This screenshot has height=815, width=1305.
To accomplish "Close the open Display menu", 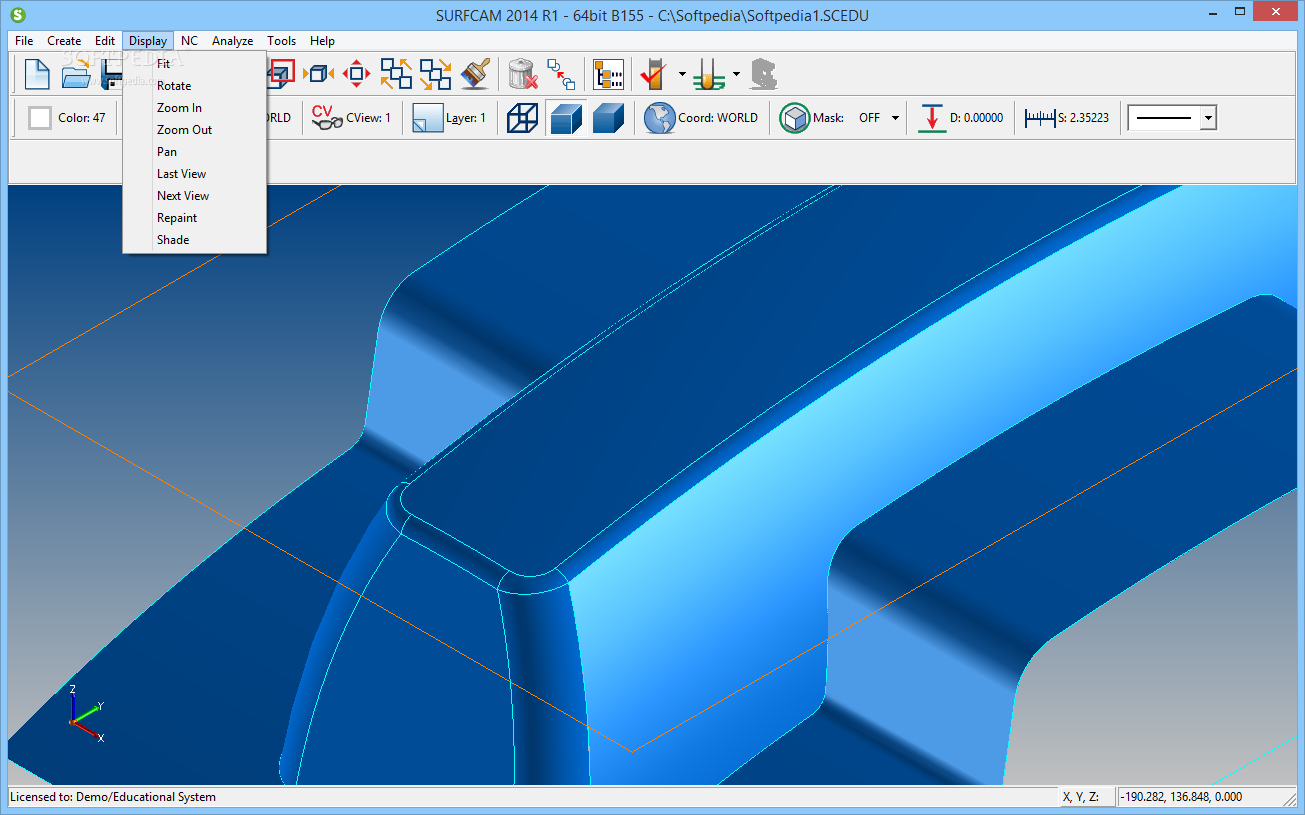I will pos(148,41).
